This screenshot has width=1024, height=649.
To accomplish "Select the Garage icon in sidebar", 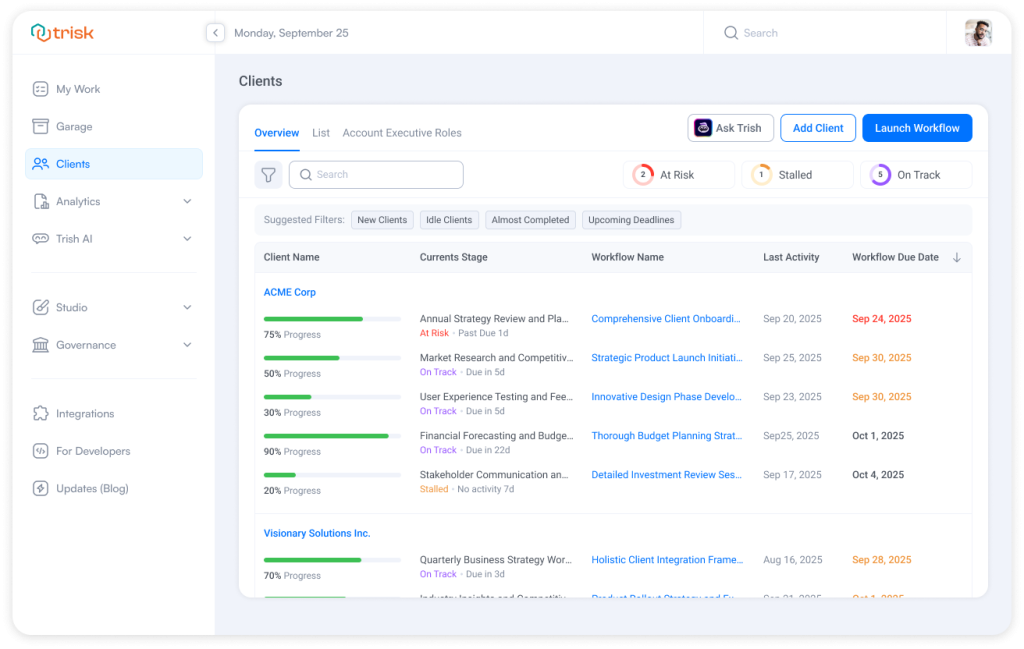I will [40, 126].
